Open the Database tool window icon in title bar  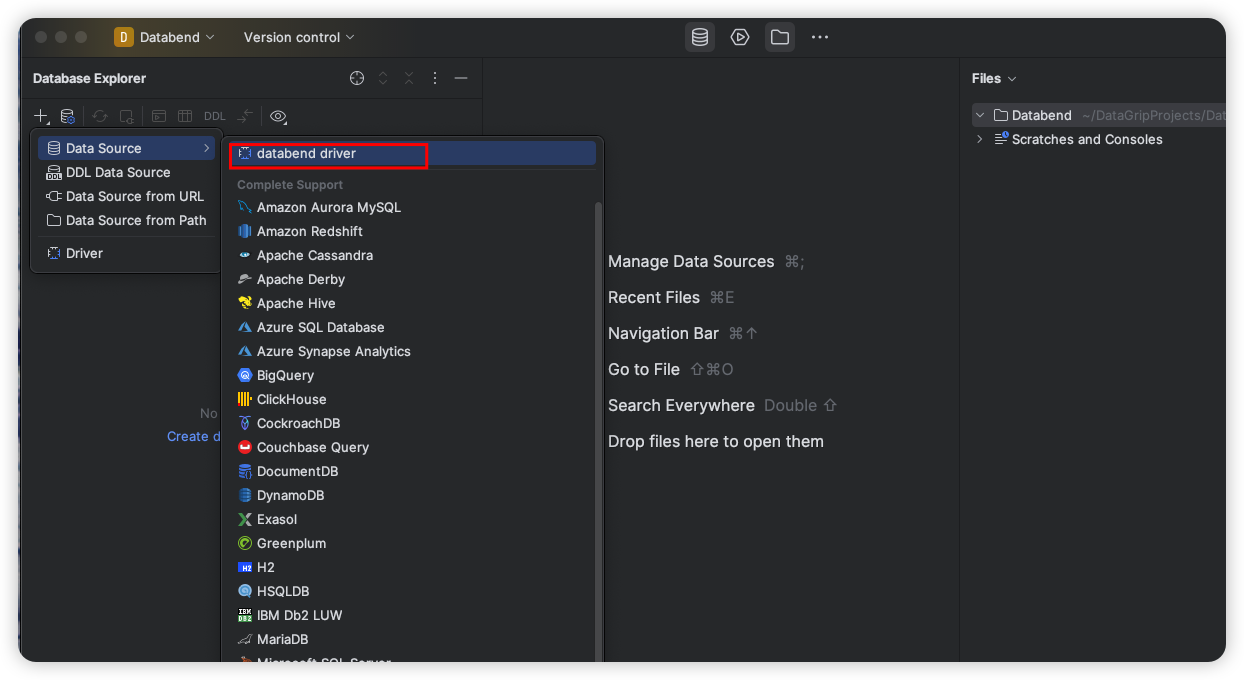coord(700,37)
